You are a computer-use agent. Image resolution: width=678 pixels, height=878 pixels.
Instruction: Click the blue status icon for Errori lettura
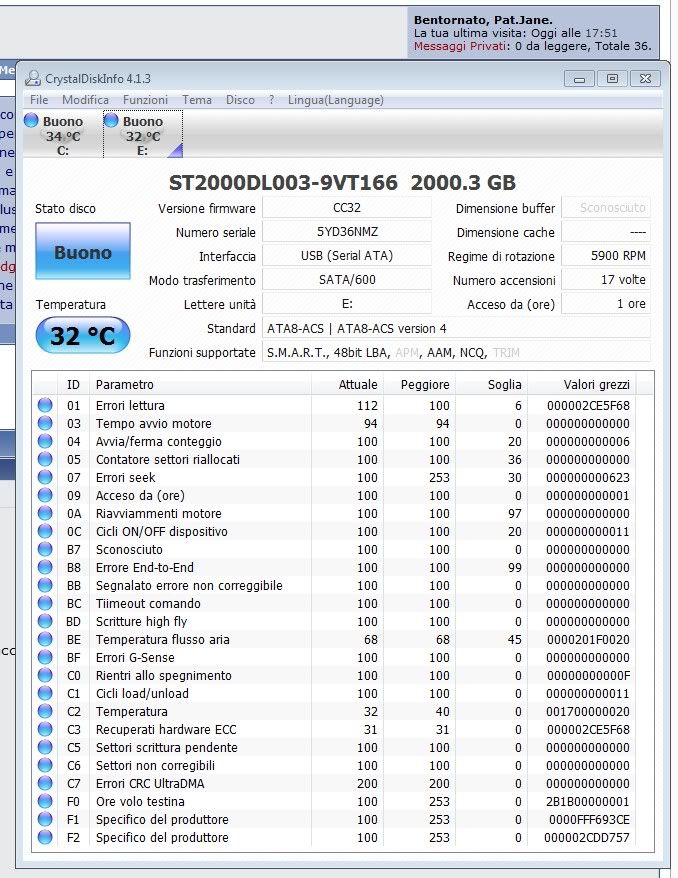pos(45,405)
